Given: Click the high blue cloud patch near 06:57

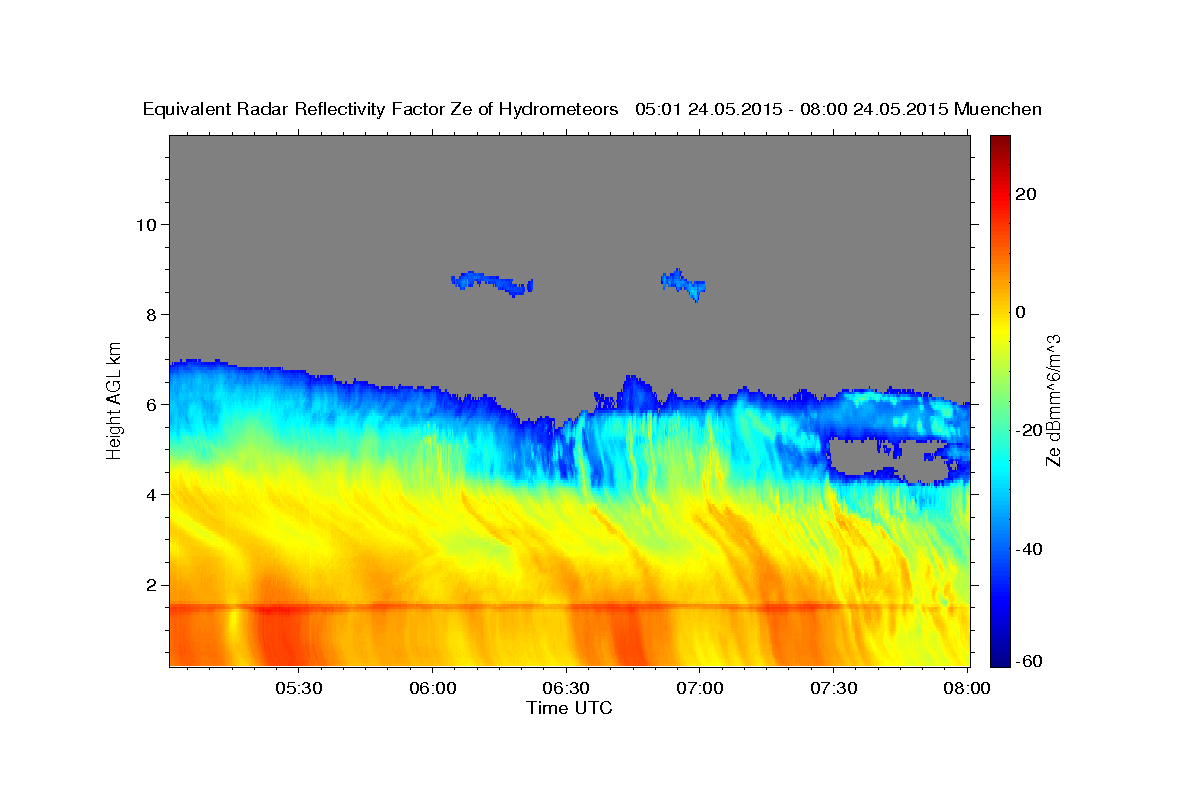Looking at the screenshot, I should pyautogui.click(x=684, y=285).
